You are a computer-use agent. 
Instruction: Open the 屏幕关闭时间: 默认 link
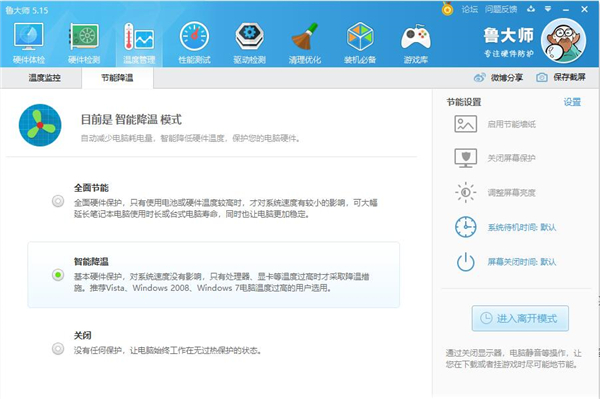522,262
